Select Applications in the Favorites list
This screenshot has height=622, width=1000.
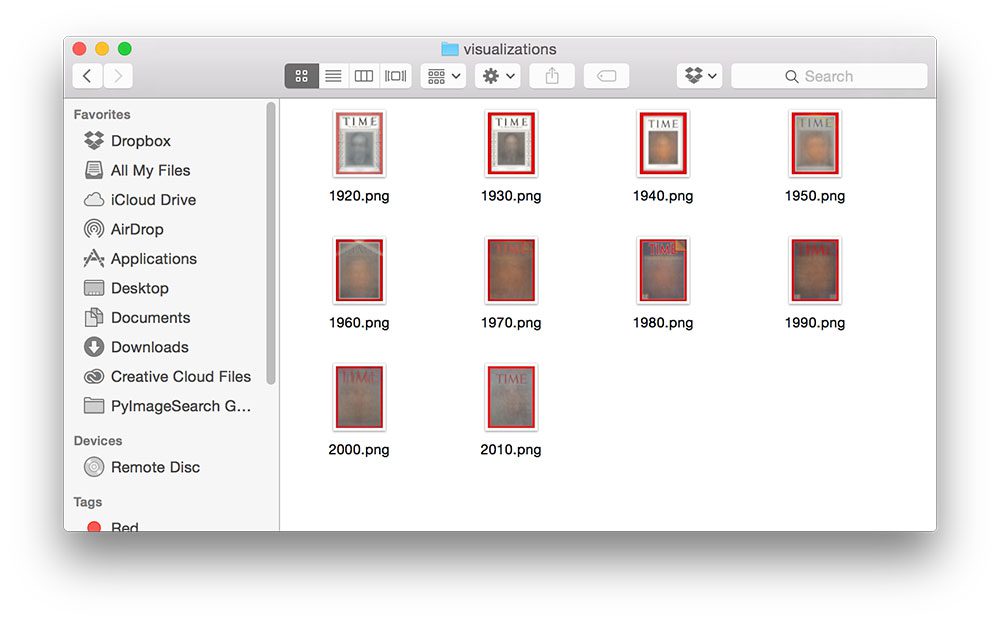tap(153, 259)
